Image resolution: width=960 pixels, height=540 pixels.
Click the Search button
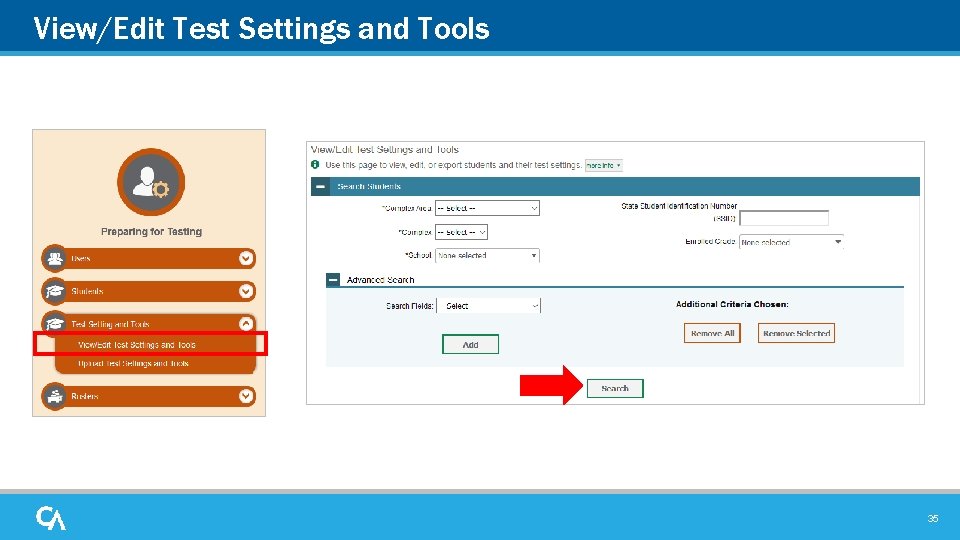click(x=615, y=388)
